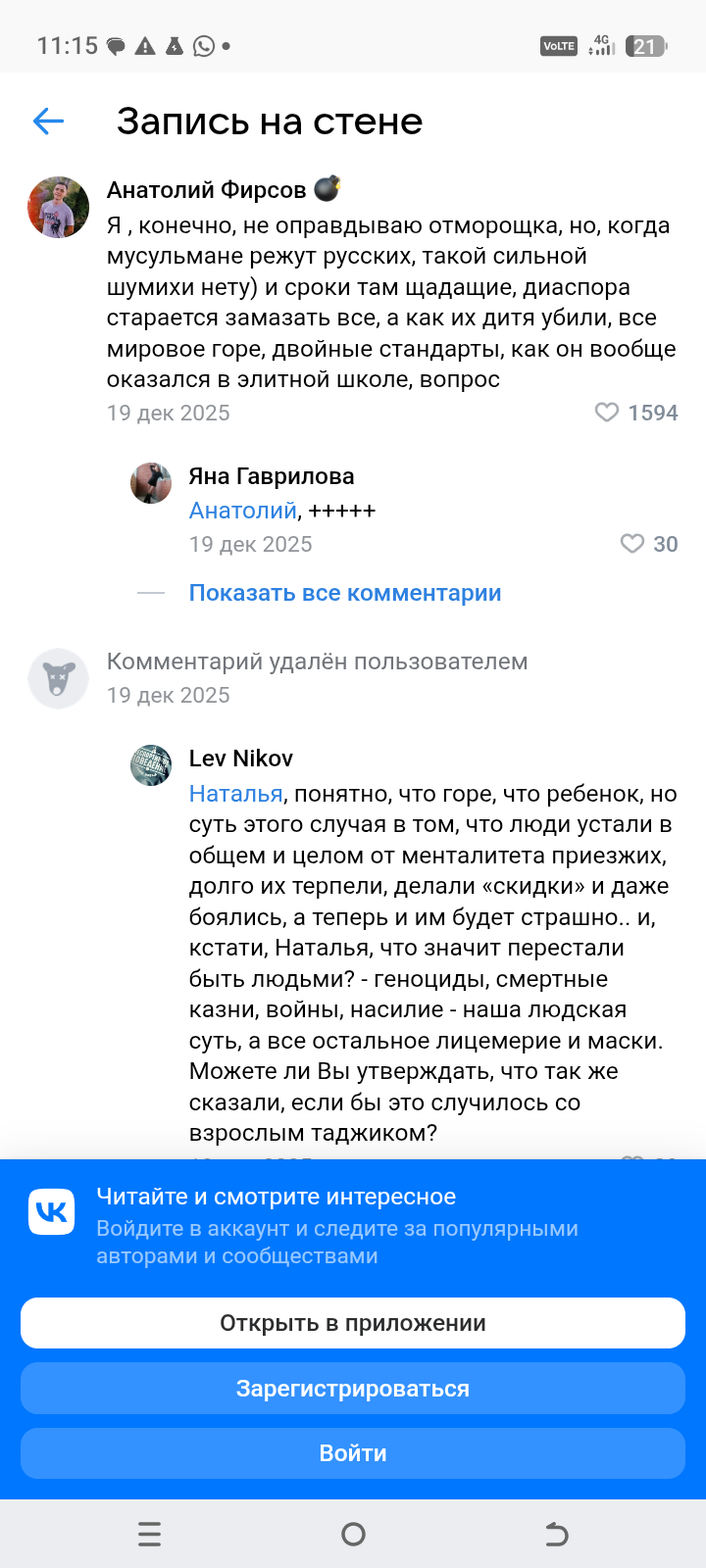Open Анатолий Фирсов's profile avatar
This screenshot has height=1568, width=706.
pyautogui.click(x=58, y=208)
